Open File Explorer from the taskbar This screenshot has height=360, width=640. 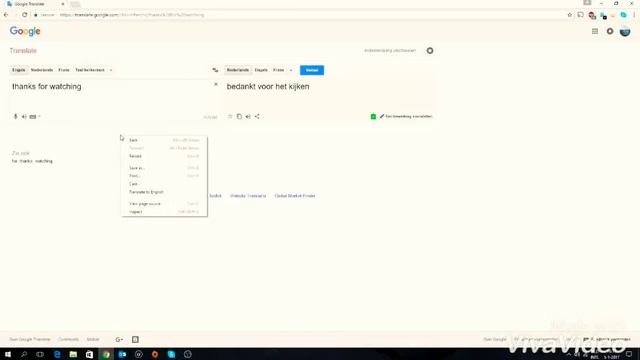(73, 354)
